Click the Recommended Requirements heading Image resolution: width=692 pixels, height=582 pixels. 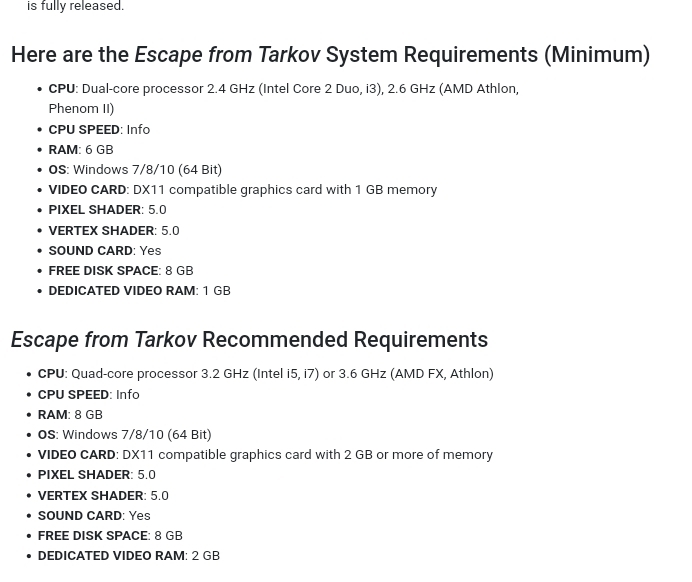(249, 340)
